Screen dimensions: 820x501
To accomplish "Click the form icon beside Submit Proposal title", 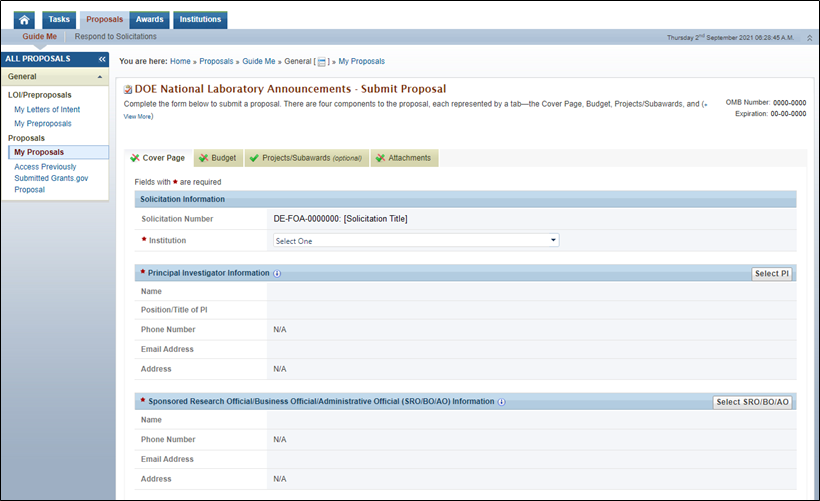I will click(128, 89).
